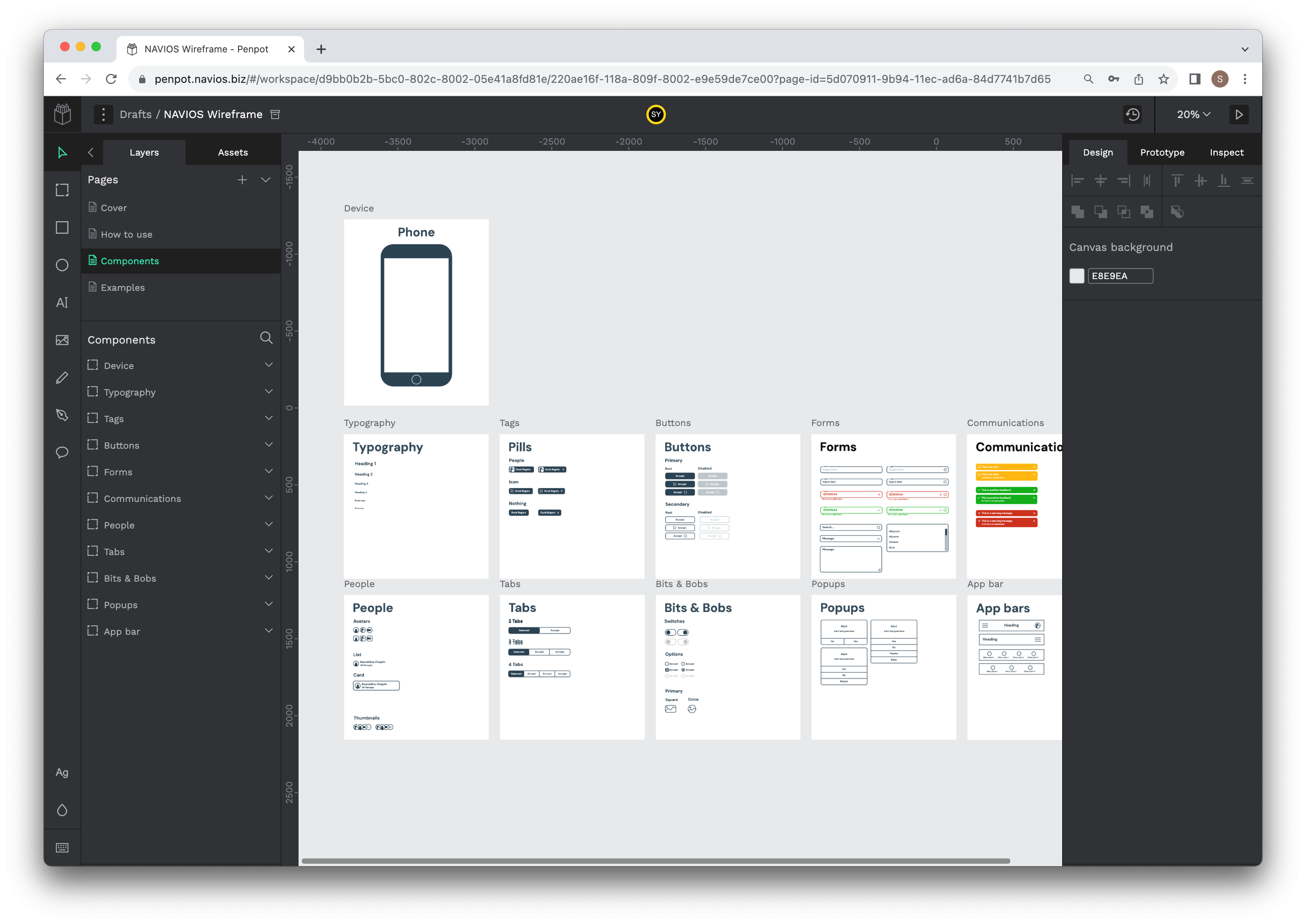Switch to the Layers panel
The image size is (1306, 924).
tap(144, 152)
